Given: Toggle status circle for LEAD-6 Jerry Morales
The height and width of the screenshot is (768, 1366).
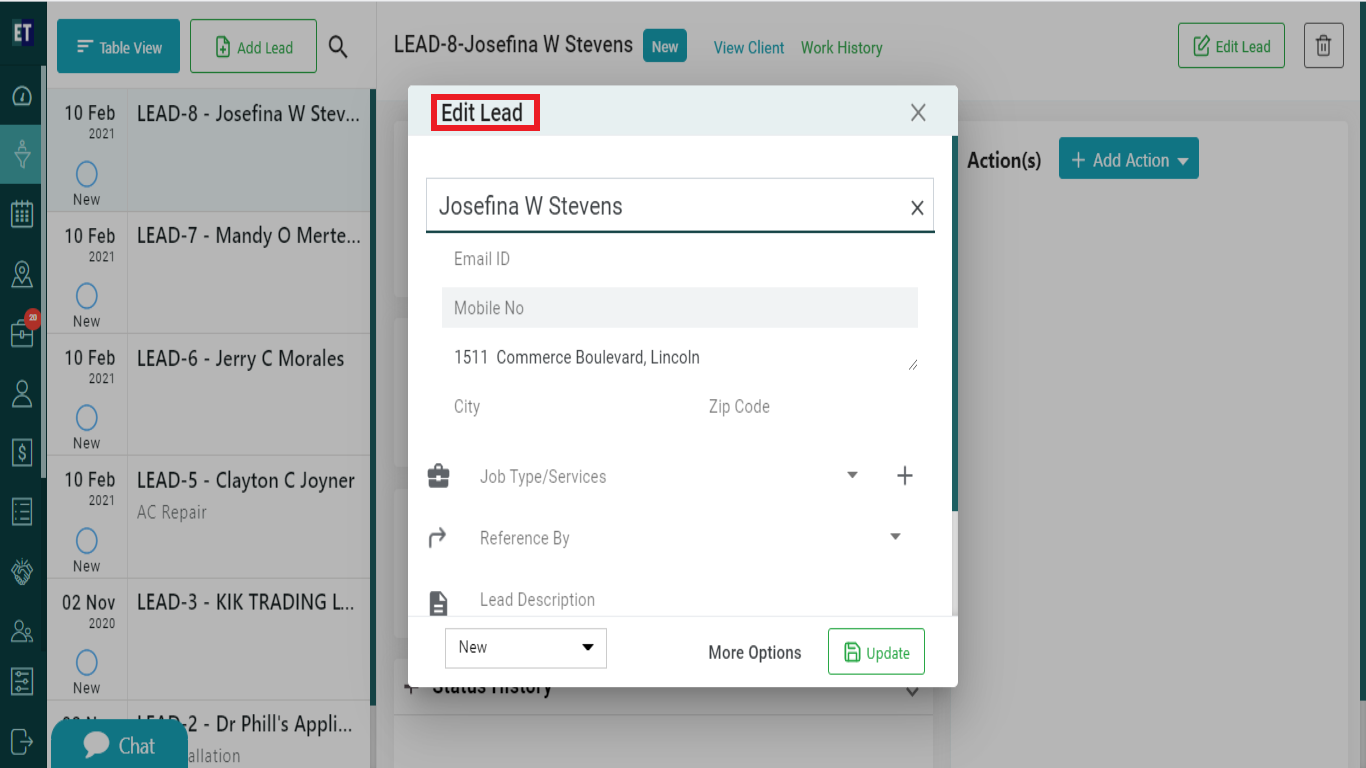Looking at the screenshot, I should 87,418.
